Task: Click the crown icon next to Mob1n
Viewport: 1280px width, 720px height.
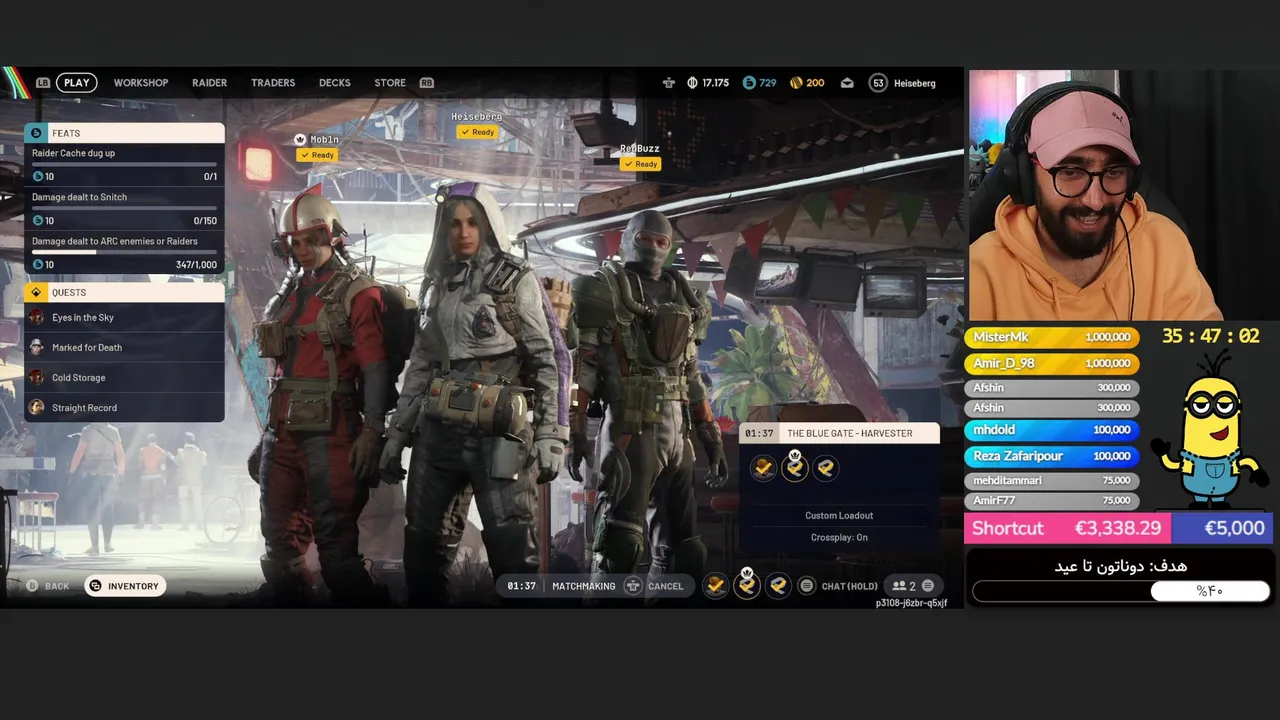Action: [300, 140]
